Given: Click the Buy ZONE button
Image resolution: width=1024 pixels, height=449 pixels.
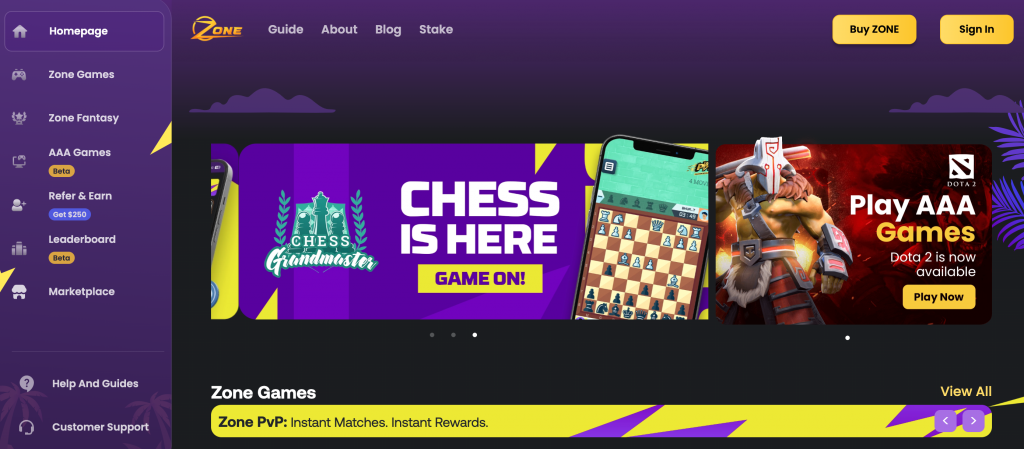Looking at the screenshot, I should coord(874,29).
